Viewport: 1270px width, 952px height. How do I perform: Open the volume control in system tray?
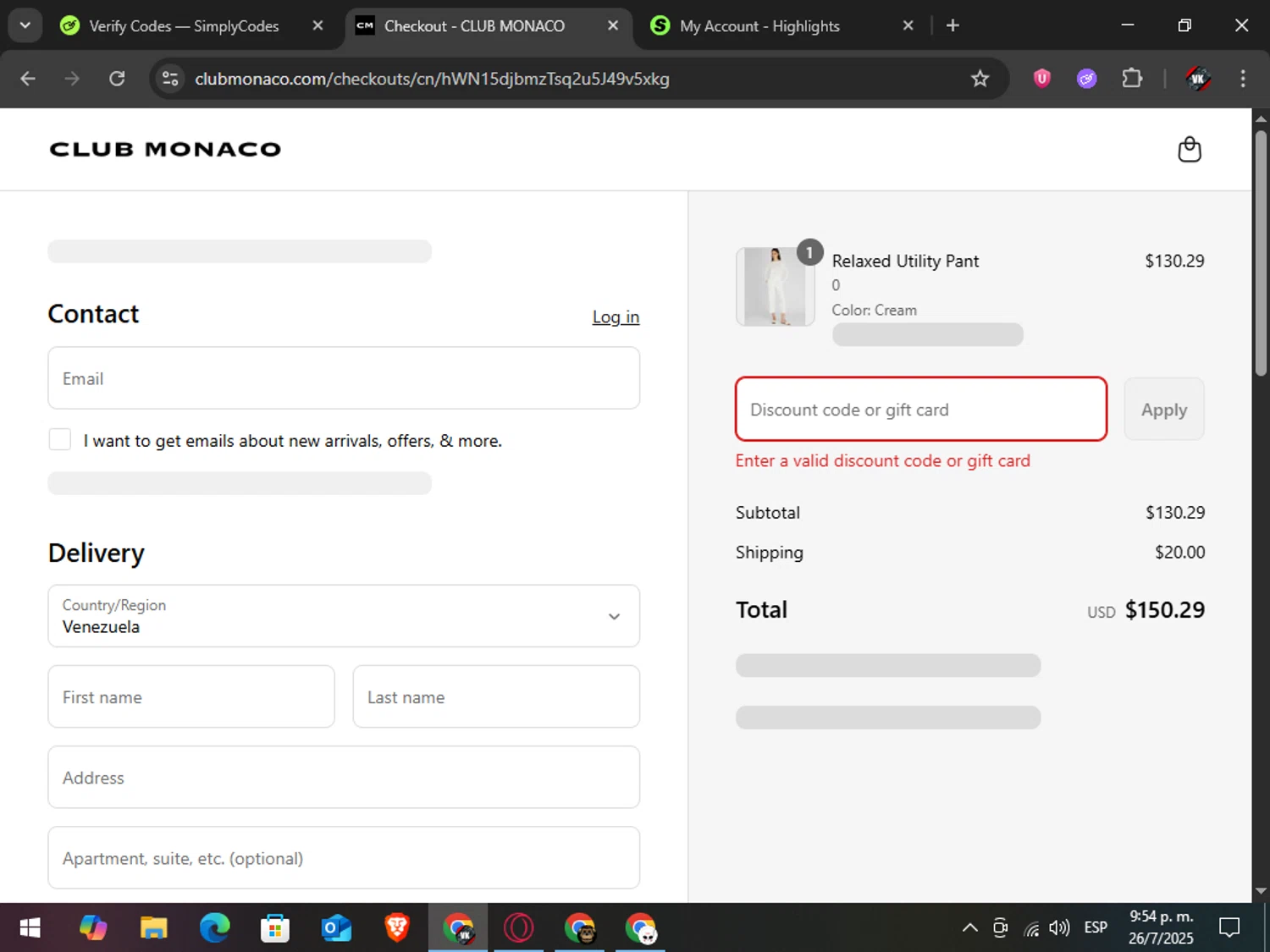point(1059,928)
